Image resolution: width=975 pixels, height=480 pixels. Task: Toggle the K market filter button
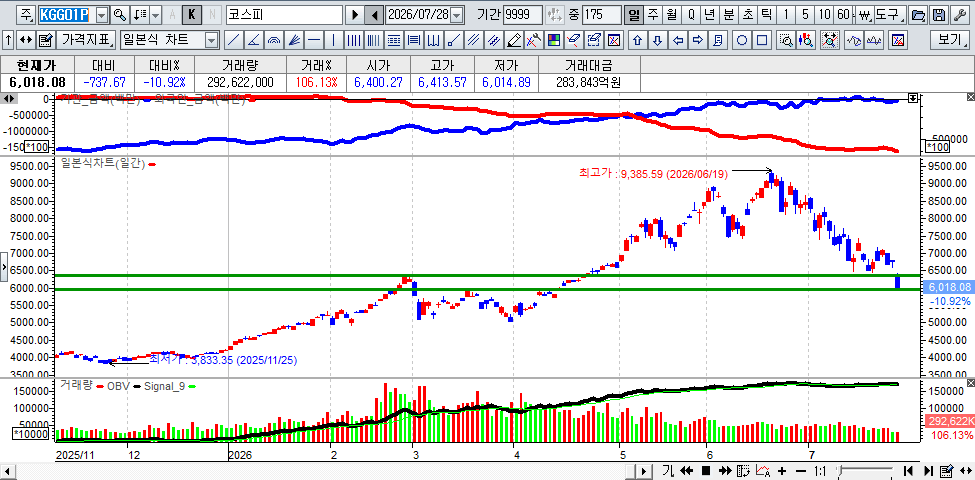(192, 15)
